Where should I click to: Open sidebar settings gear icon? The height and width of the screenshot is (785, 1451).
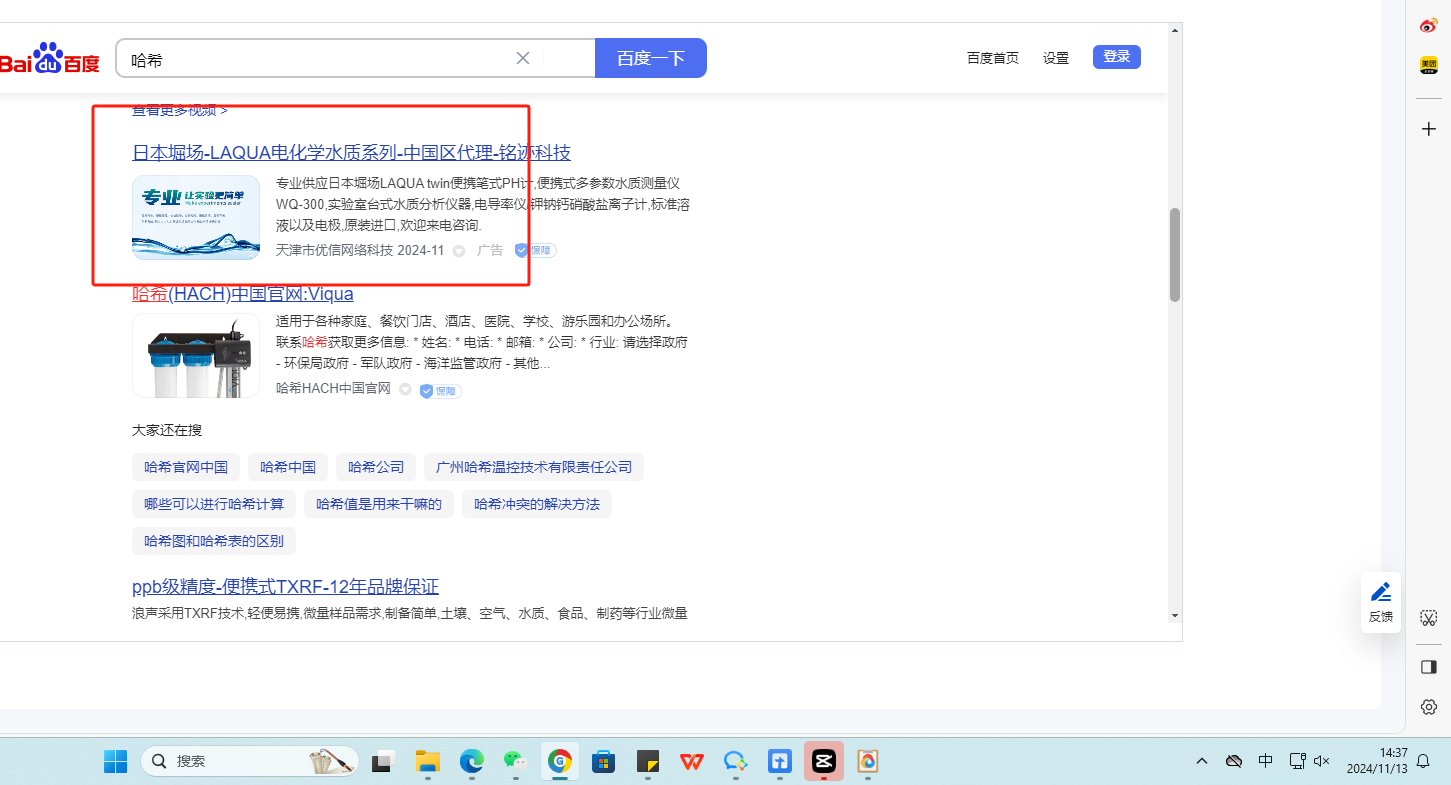tap(1429, 707)
